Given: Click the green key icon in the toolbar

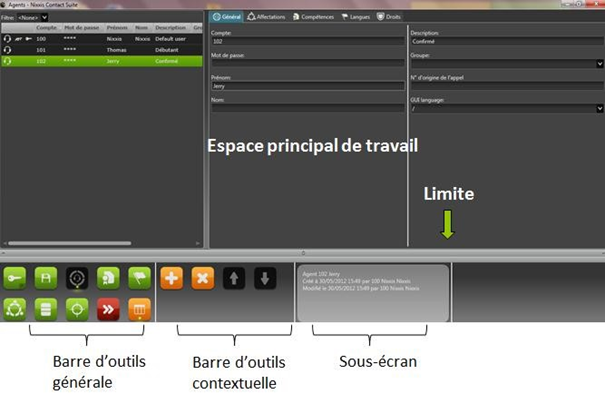Looking at the screenshot, I should tap(15, 278).
